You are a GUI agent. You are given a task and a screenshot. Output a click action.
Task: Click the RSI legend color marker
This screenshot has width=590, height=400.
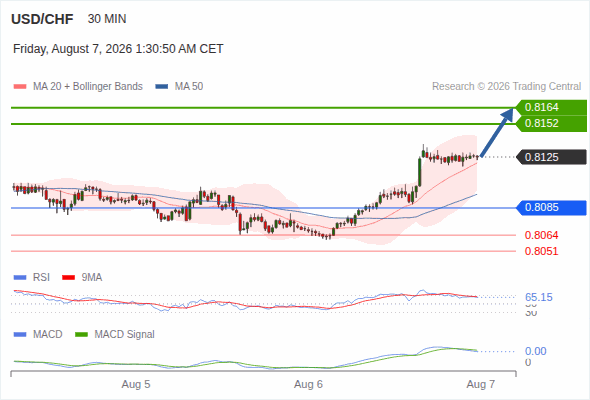(20, 278)
